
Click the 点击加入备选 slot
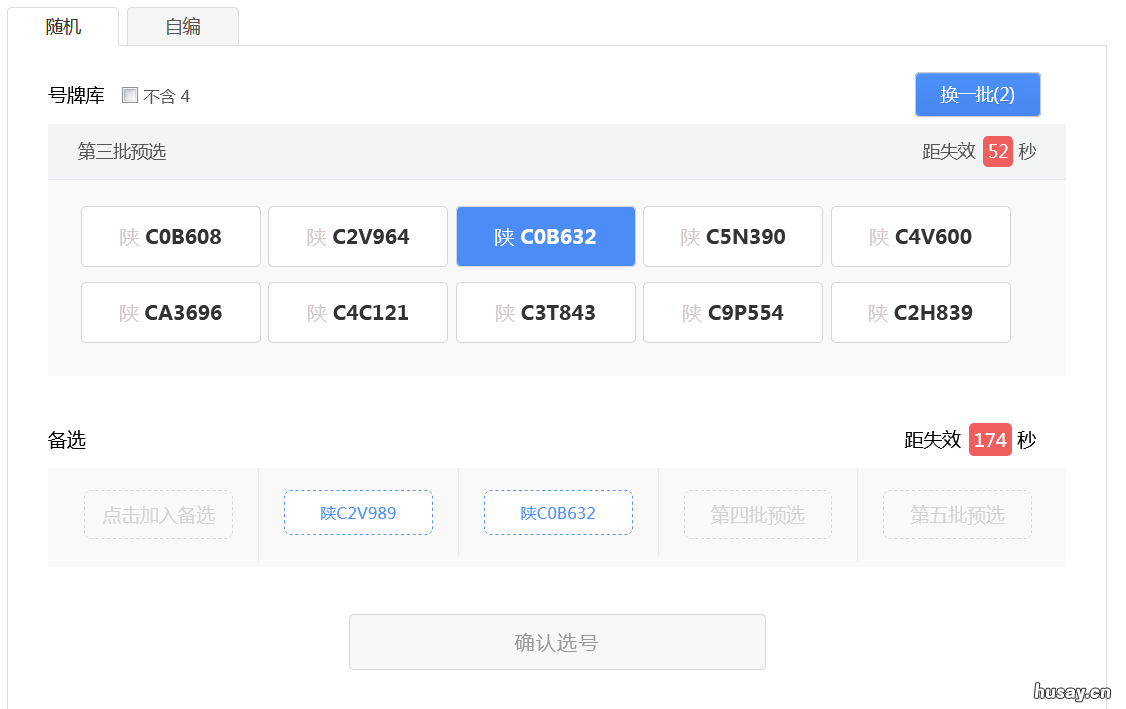click(x=157, y=512)
